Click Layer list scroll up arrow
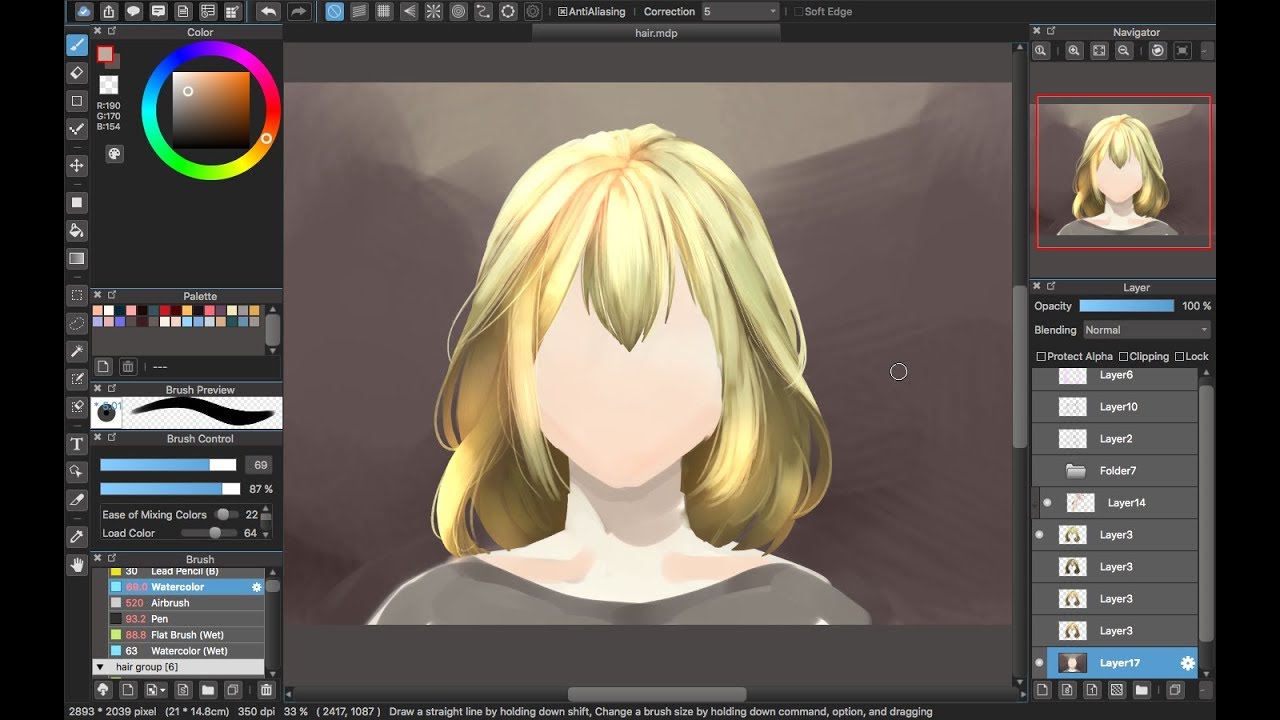The width and height of the screenshot is (1280, 720). click(x=1206, y=373)
